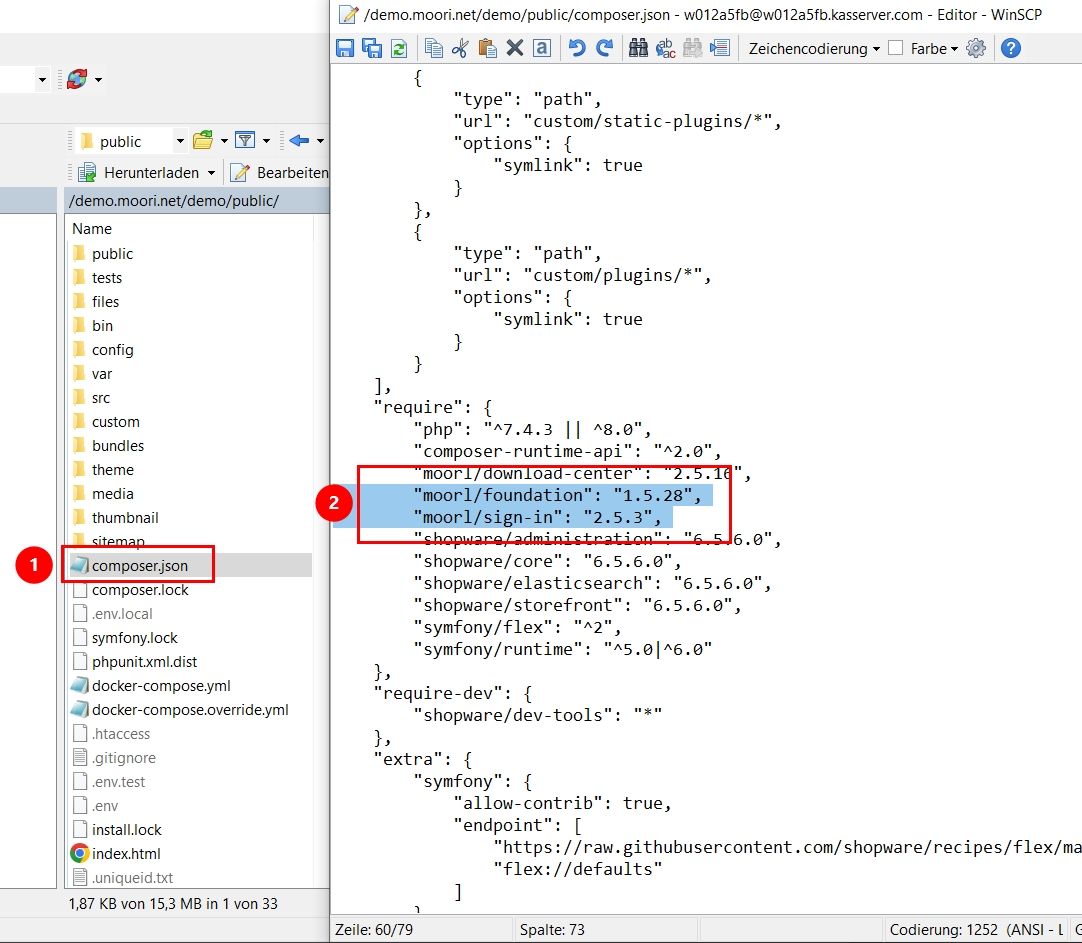Click the file filter funnel icon
Screen dimensions: 1082x943
245,141
